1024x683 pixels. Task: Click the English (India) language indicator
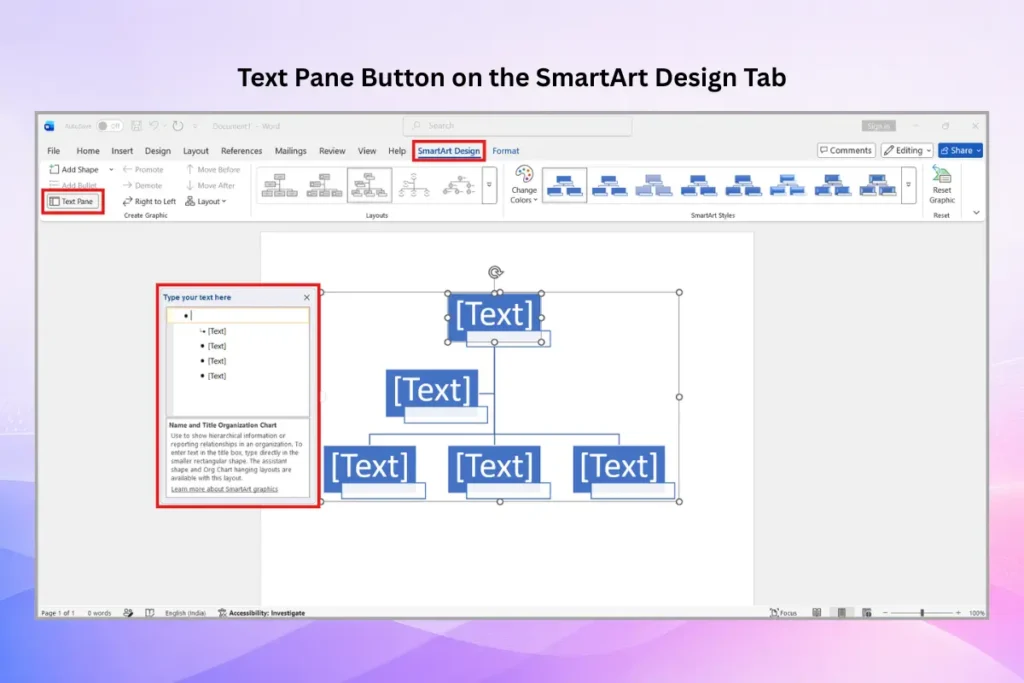(x=185, y=613)
